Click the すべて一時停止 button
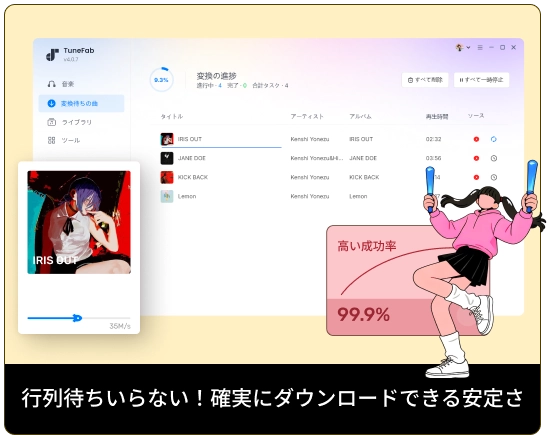This screenshot has width=547, height=439. (481, 80)
